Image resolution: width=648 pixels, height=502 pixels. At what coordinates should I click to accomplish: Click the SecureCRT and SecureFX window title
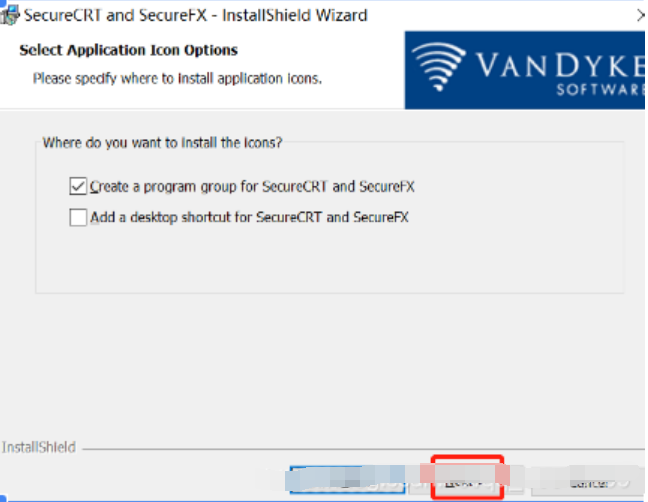[x=195, y=15]
